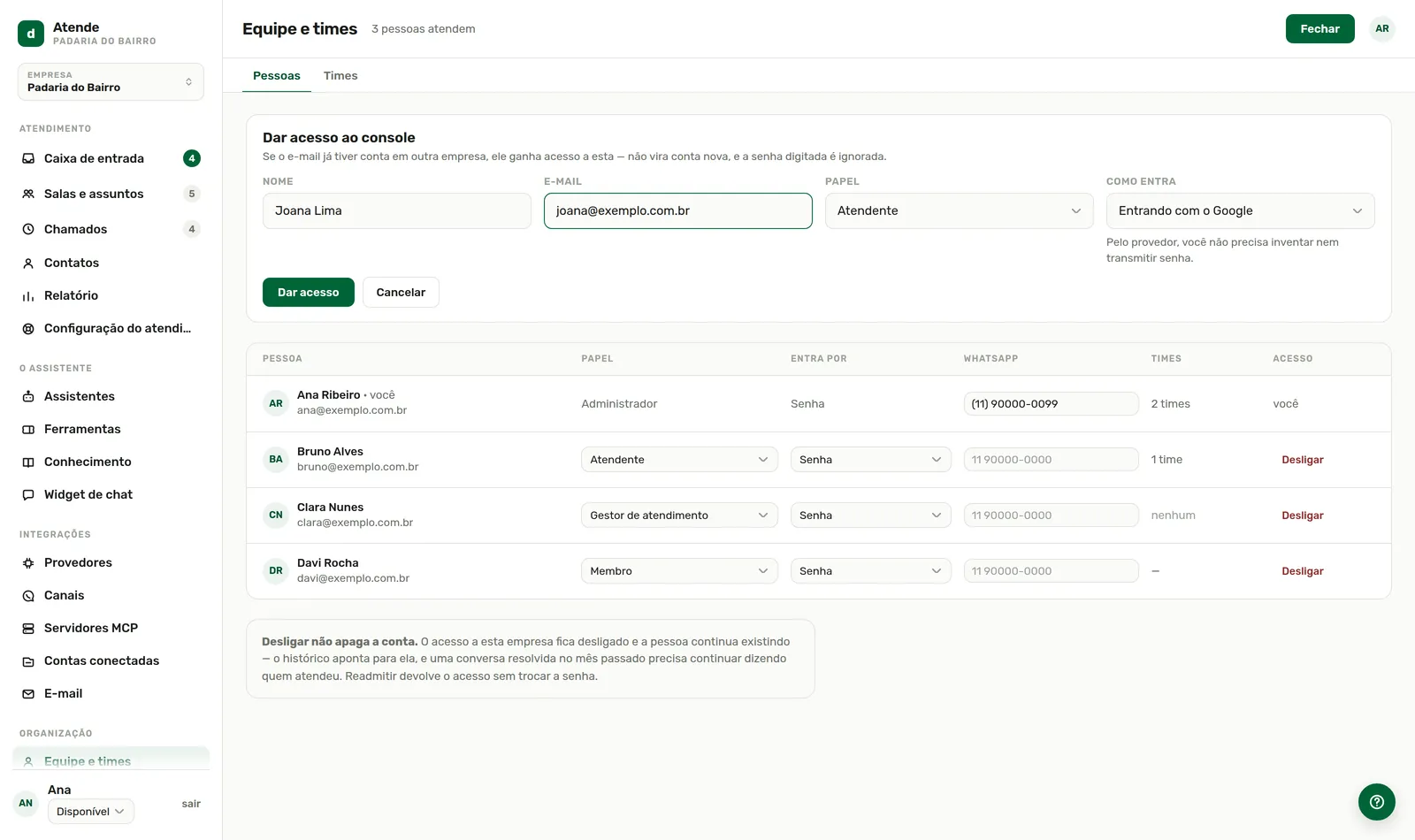Image resolution: width=1415 pixels, height=840 pixels.
Task: Open Caixa de entrada inbox icon
Action: pyautogui.click(x=28, y=159)
